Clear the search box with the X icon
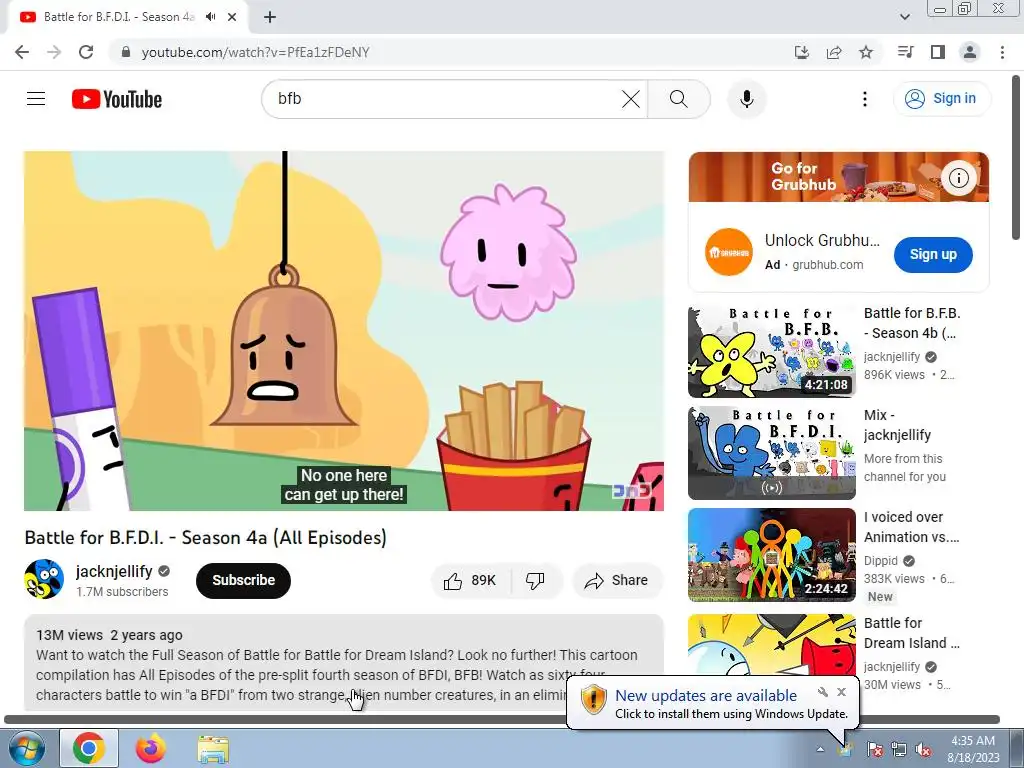Screen dimensions: 1024x768 point(631,99)
